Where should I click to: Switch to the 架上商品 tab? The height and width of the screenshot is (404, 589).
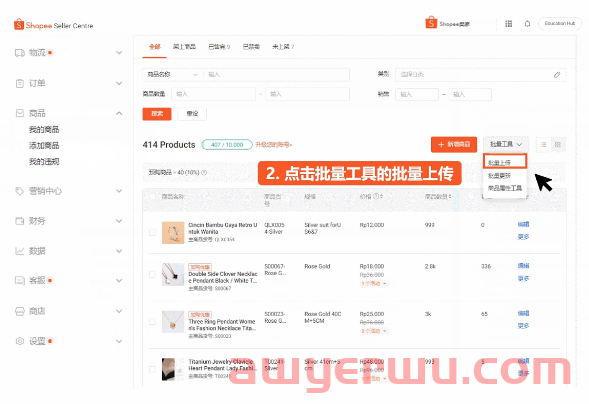click(x=184, y=47)
